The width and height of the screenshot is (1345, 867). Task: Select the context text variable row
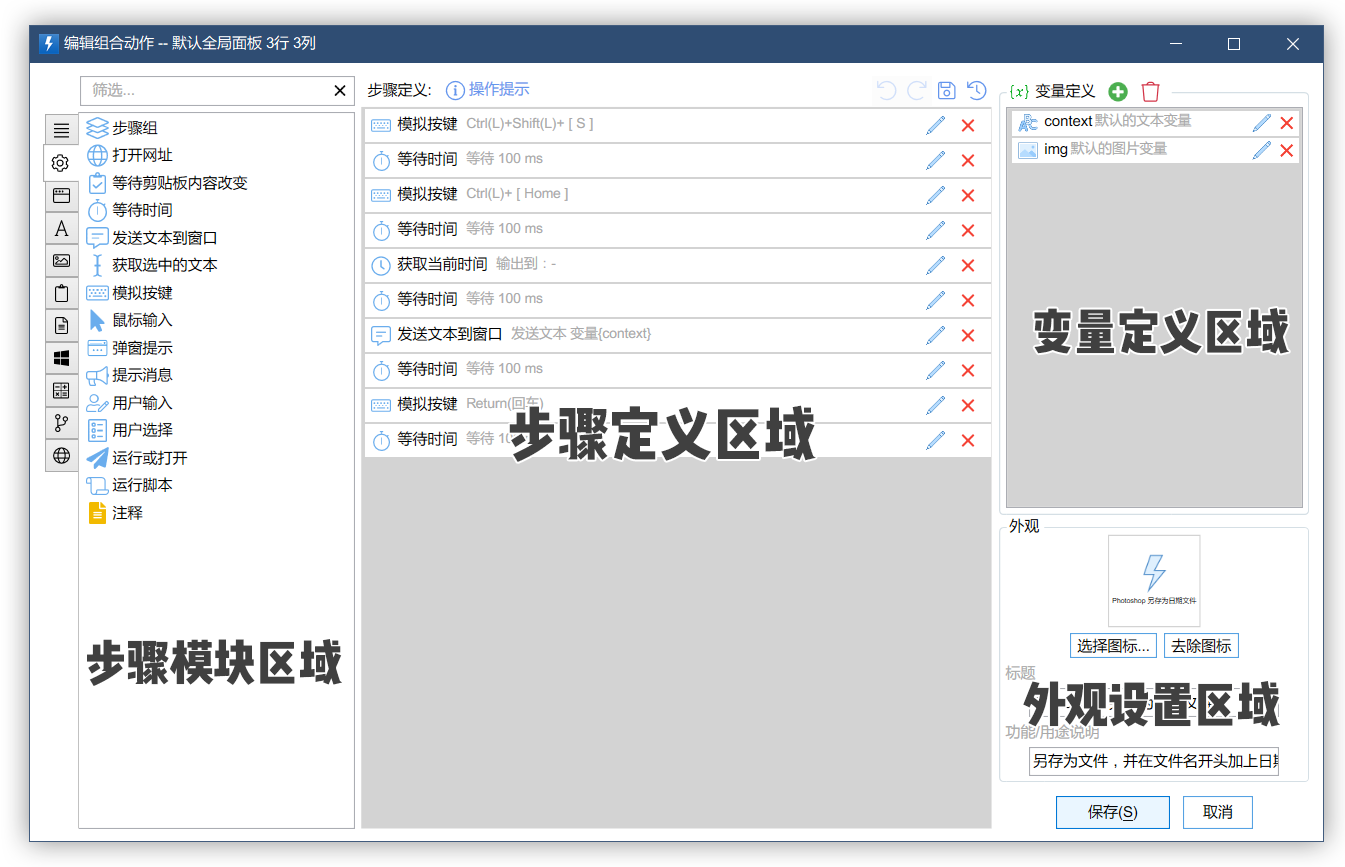pos(1156,122)
